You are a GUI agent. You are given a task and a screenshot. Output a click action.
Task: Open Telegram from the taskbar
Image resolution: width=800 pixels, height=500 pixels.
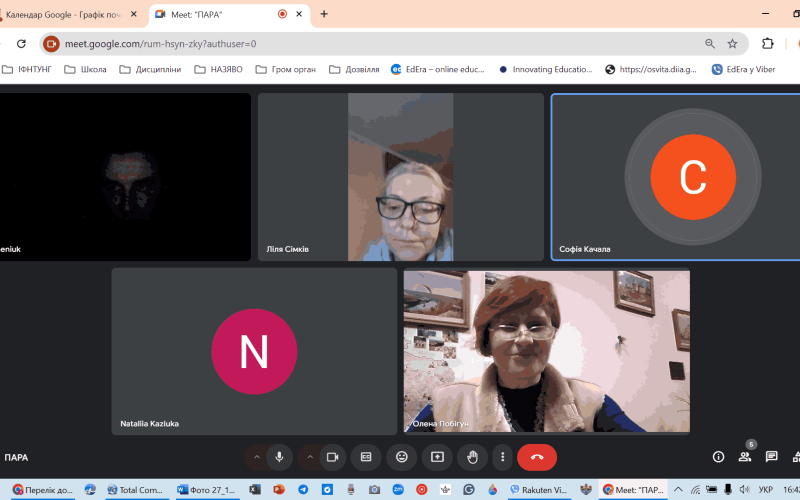pyautogui.click(x=303, y=490)
